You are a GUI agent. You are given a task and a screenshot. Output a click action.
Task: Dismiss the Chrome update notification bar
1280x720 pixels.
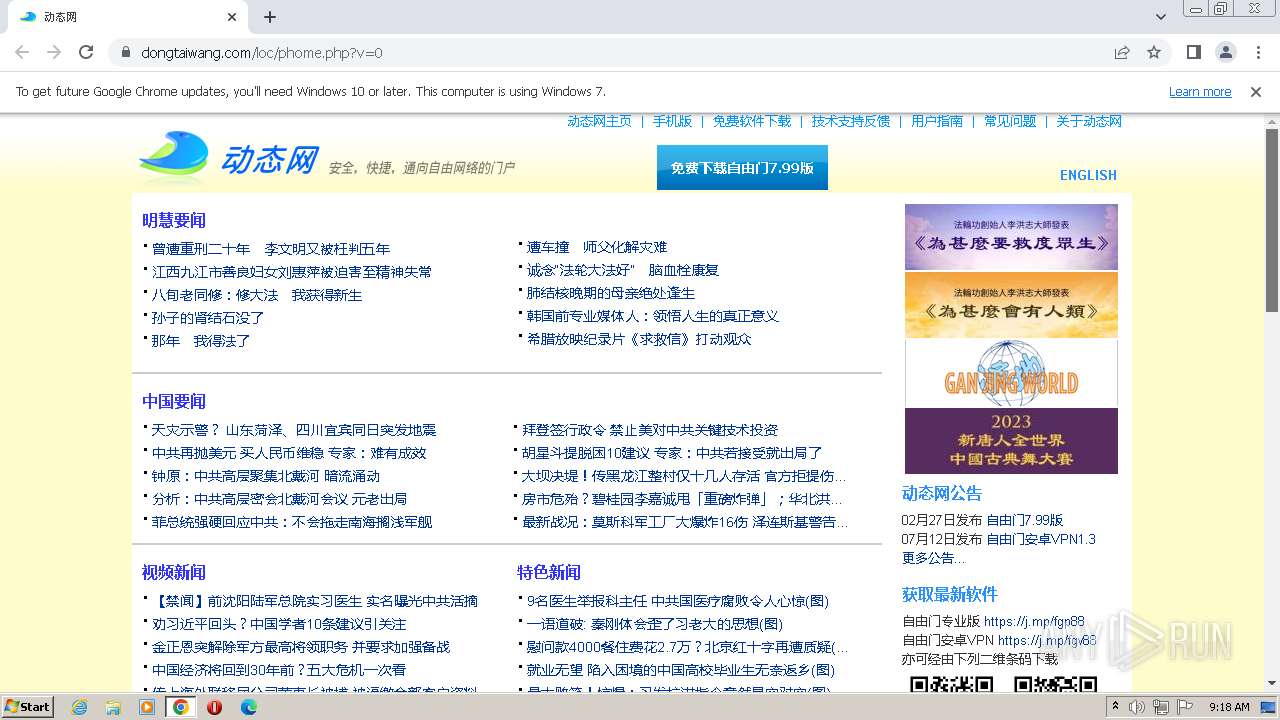point(1256,91)
